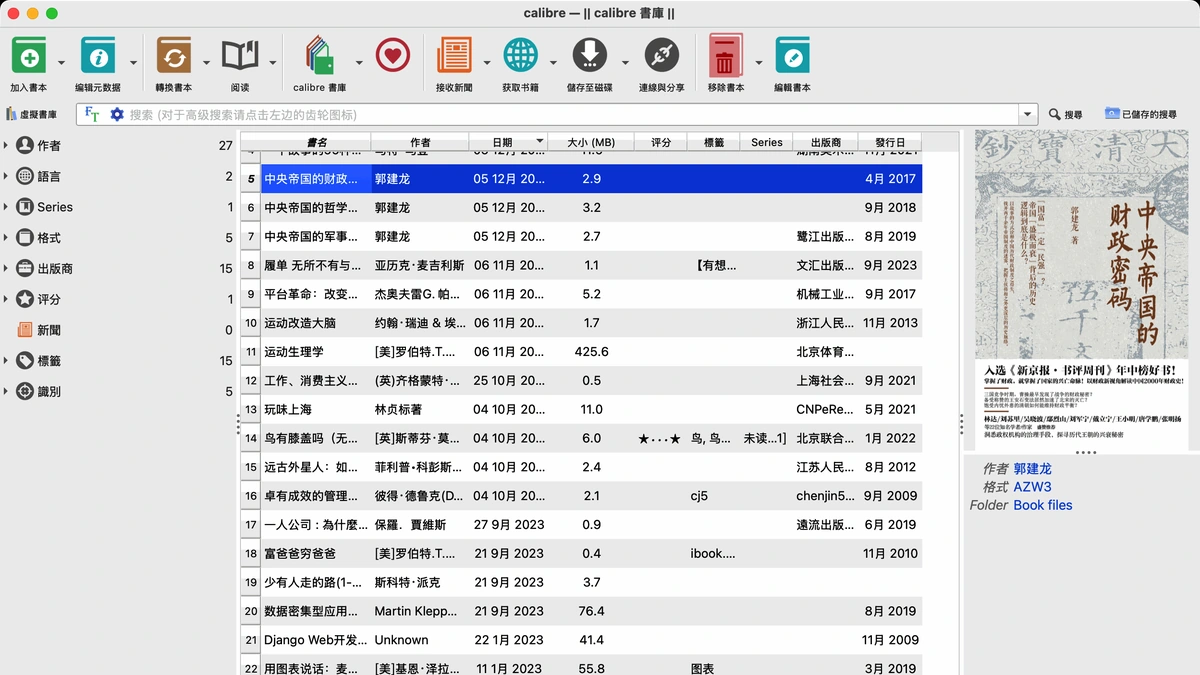The height and width of the screenshot is (675, 1200).
Task: Click the heart donate icon
Action: coord(393,56)
